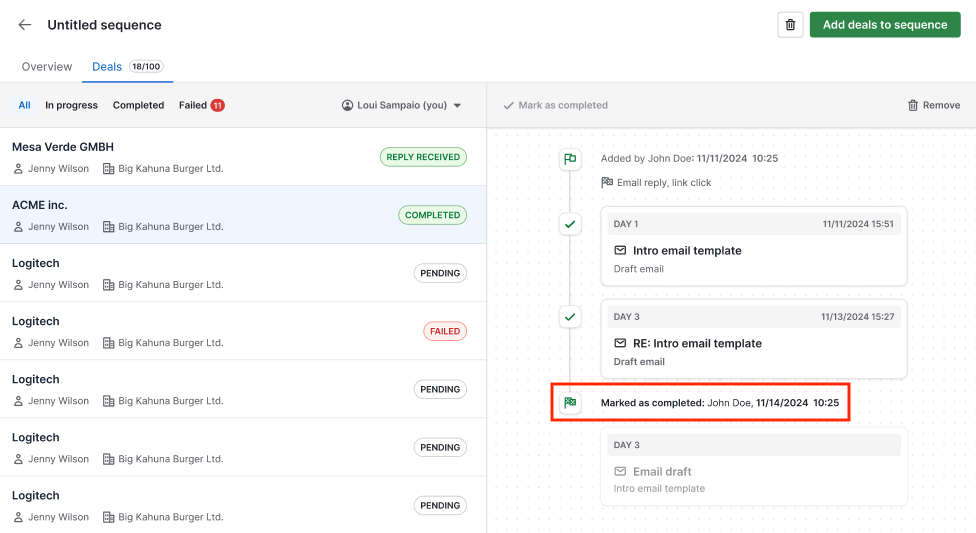Switch to the Overview tab
This screenshot has height=533, width=976.
[47, 67]
